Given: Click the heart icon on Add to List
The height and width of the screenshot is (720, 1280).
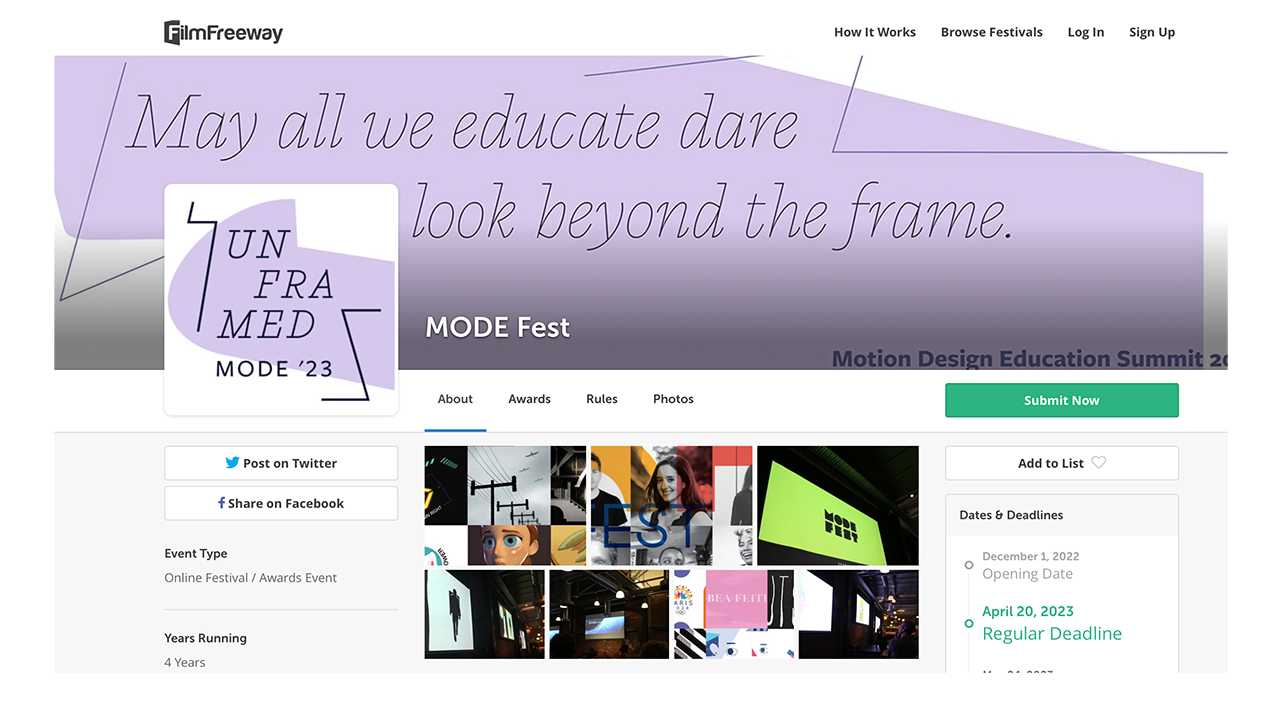Looking at the screenshot, I should pos(1098,463).
